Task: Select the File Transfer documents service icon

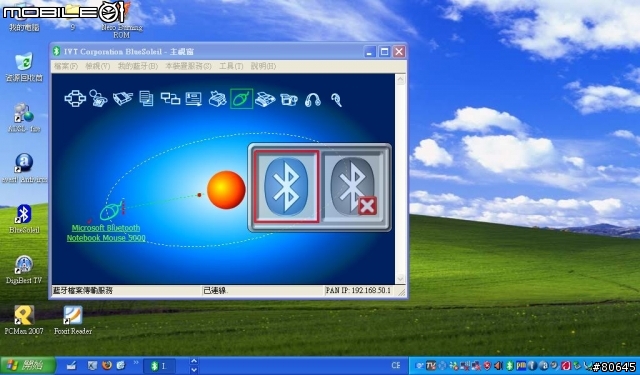Action: 146,99
